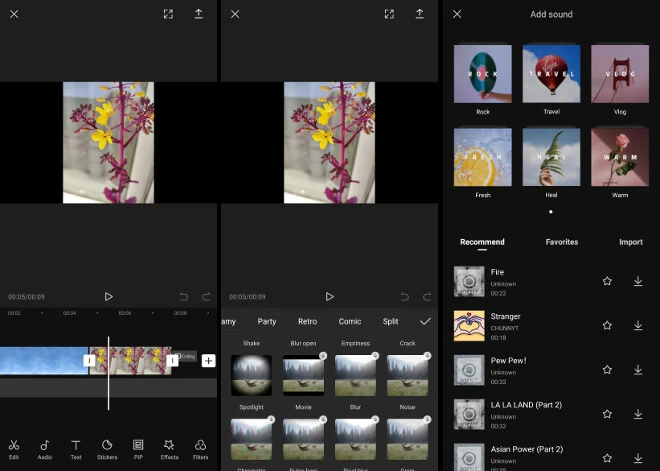
Task: Open the Stickers tool
Action: point(106,449)
